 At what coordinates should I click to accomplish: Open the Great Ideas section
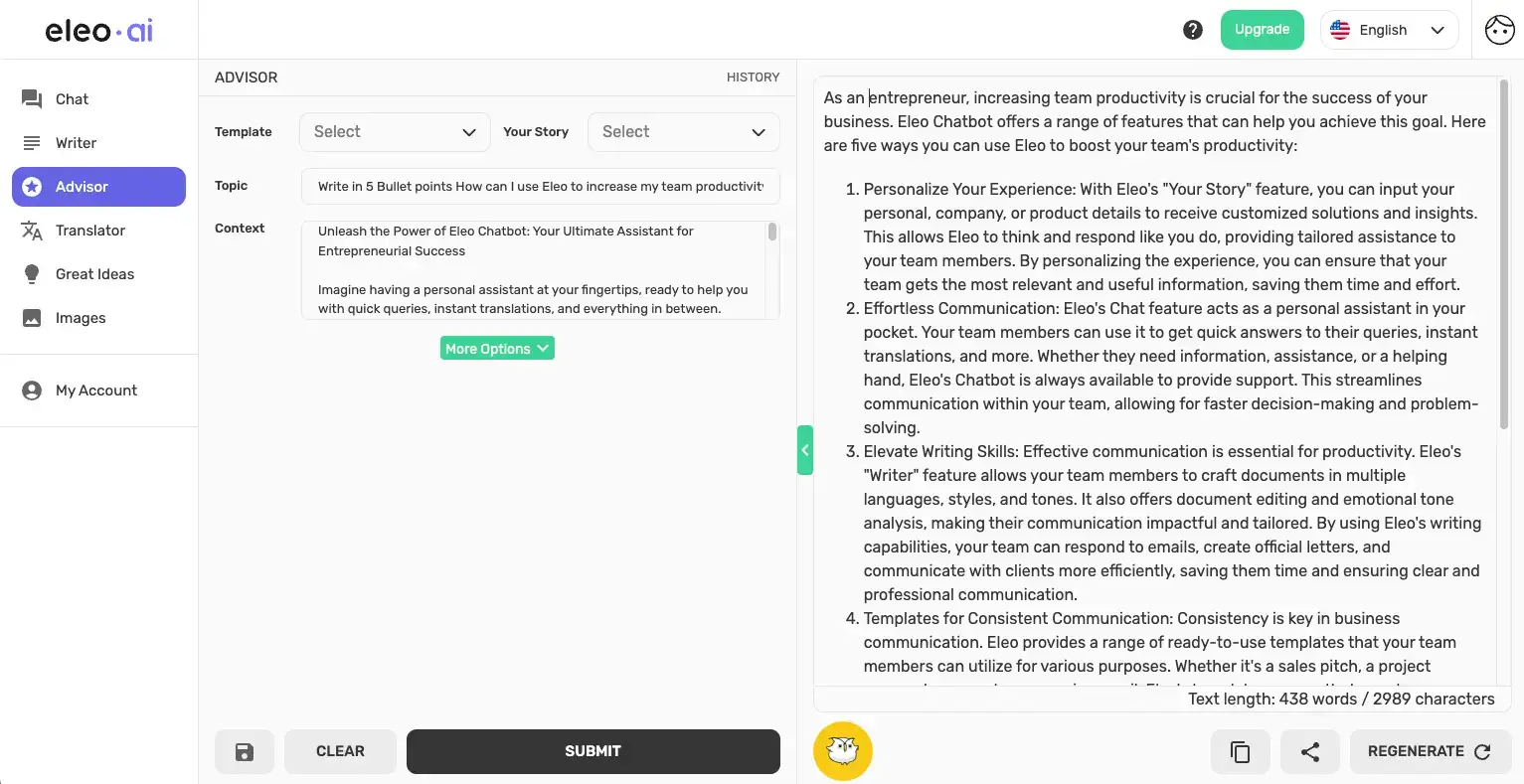tap(94, 273)
